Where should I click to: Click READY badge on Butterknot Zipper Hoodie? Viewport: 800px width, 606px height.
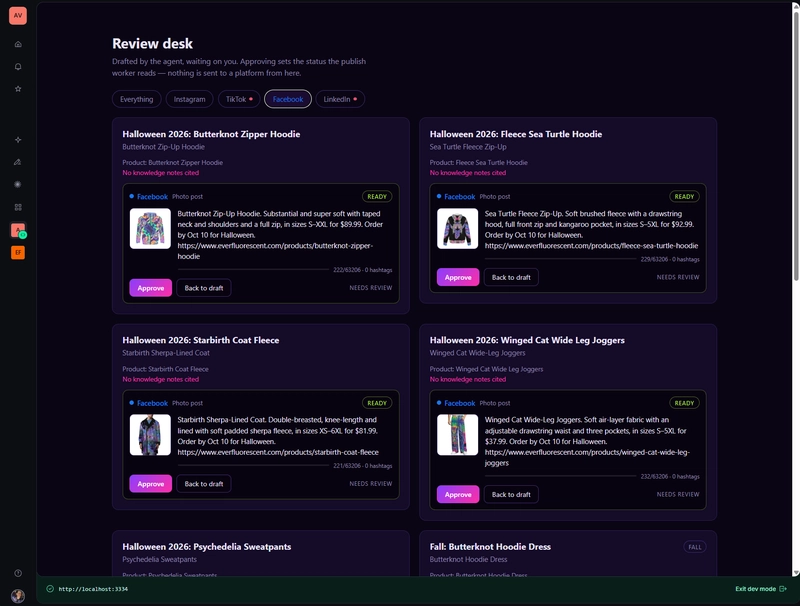tap(377, 196)
